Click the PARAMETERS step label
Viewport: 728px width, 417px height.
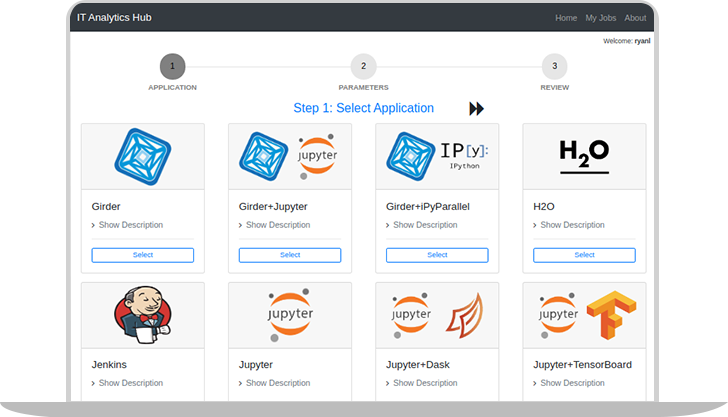click(x=364, y=87)
